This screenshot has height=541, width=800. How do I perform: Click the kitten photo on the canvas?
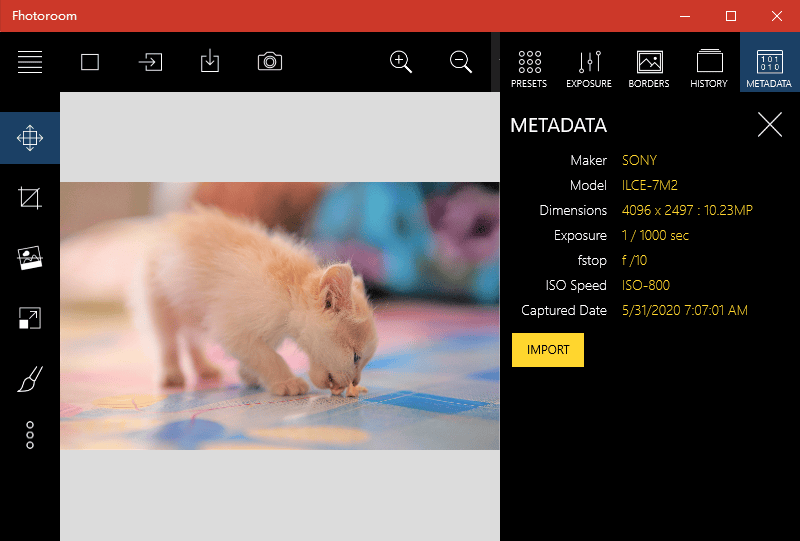279,316
